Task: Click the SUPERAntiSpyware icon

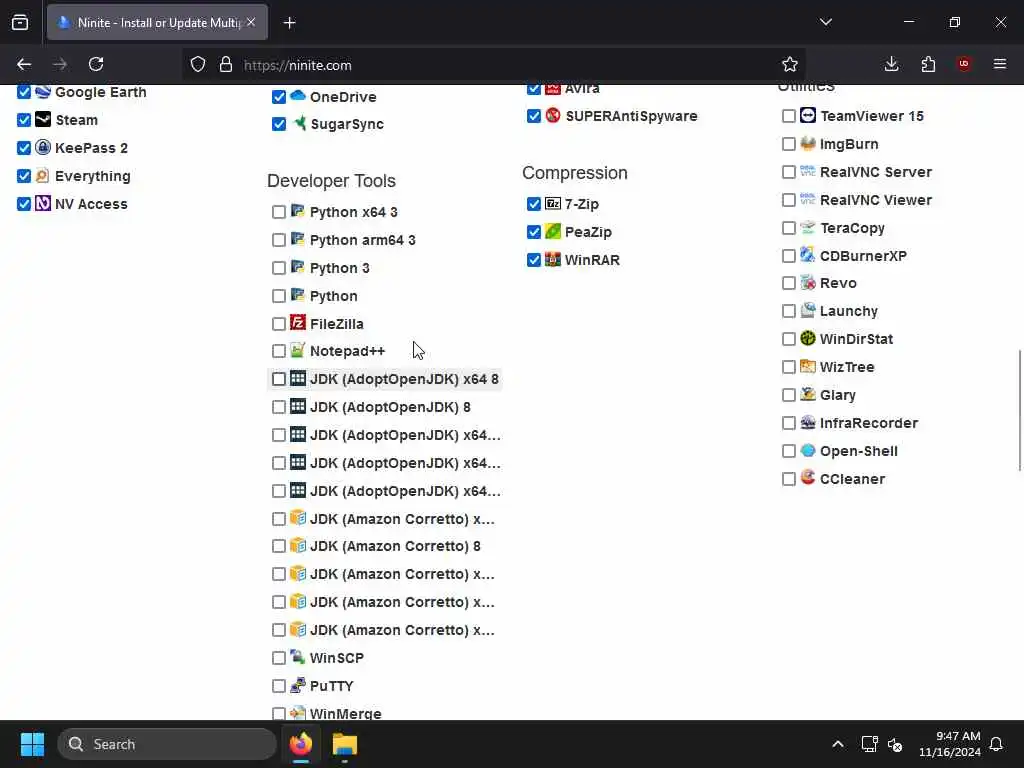Action: (553, 116)
